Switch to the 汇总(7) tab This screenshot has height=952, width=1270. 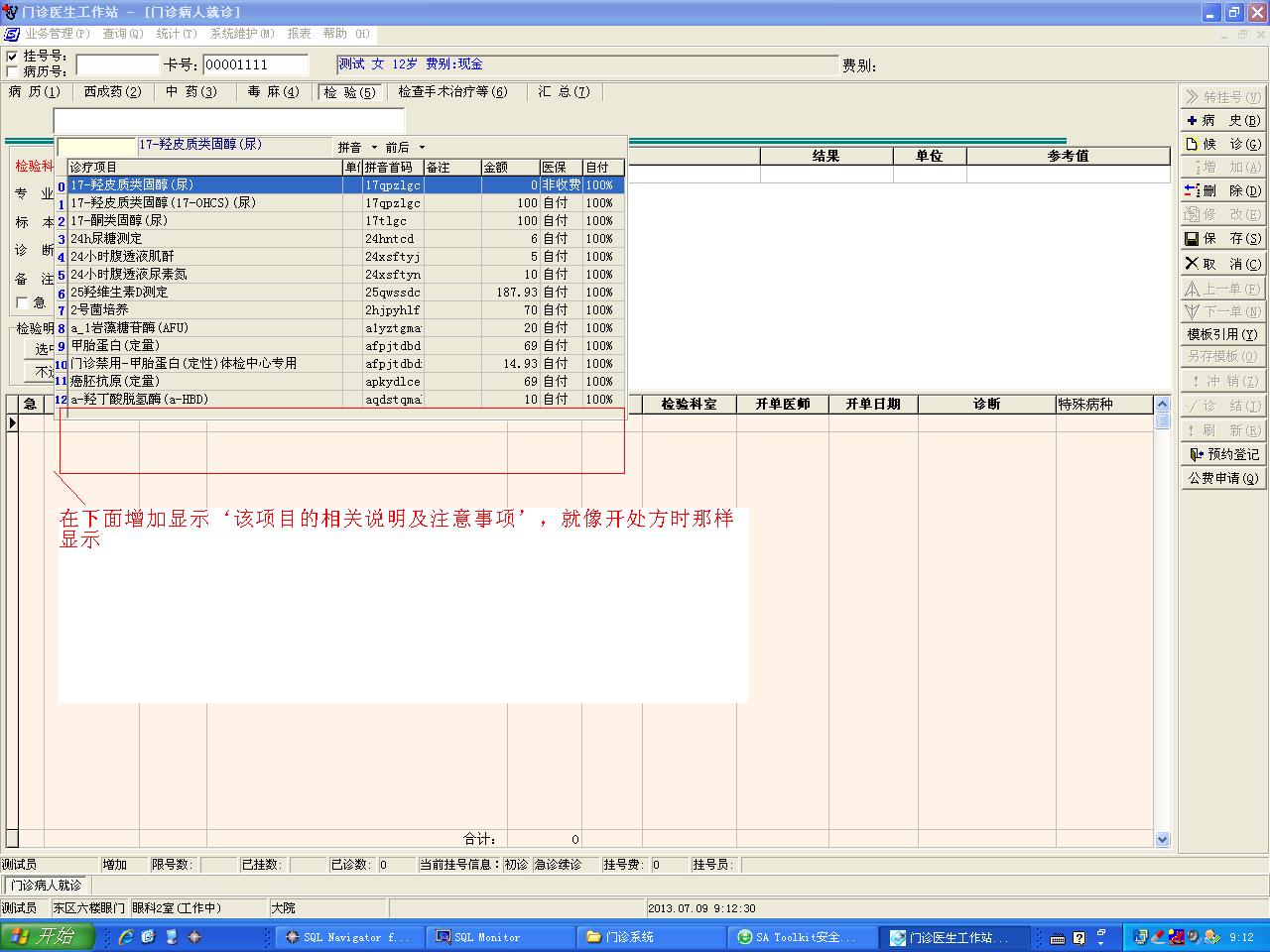(564, 92)
